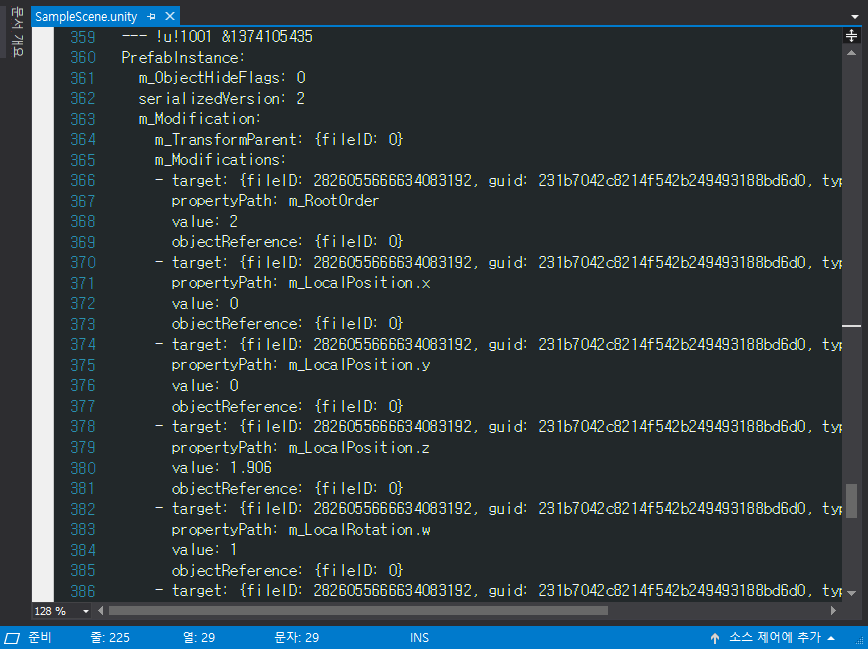Click propertyPath: m_LocalRotation.w text
This screenshot has width=868, height=649.
[x=301, y=529]
